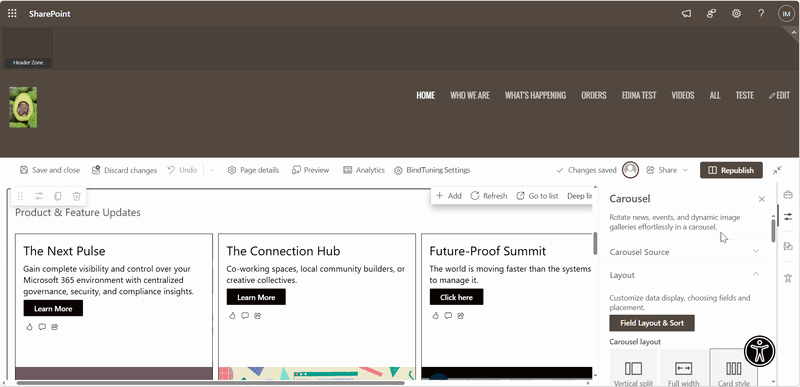This screenshot has height=387, width=800.
Task: Click the megaphone announcements icon
Action: pos(686,14)
